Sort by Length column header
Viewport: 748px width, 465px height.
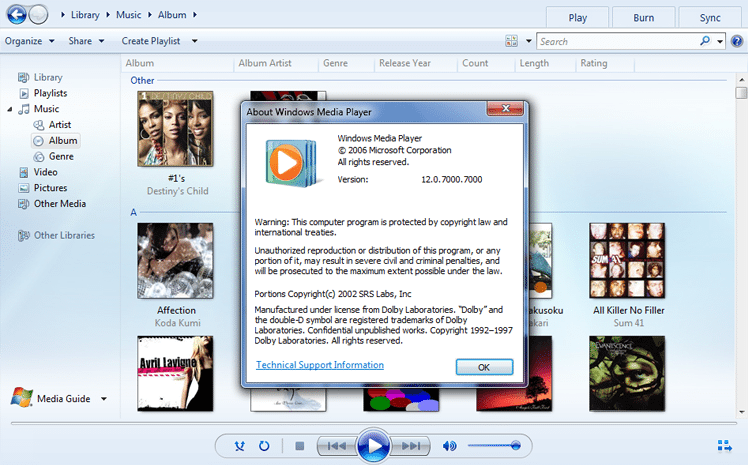[x=545, y=63]
